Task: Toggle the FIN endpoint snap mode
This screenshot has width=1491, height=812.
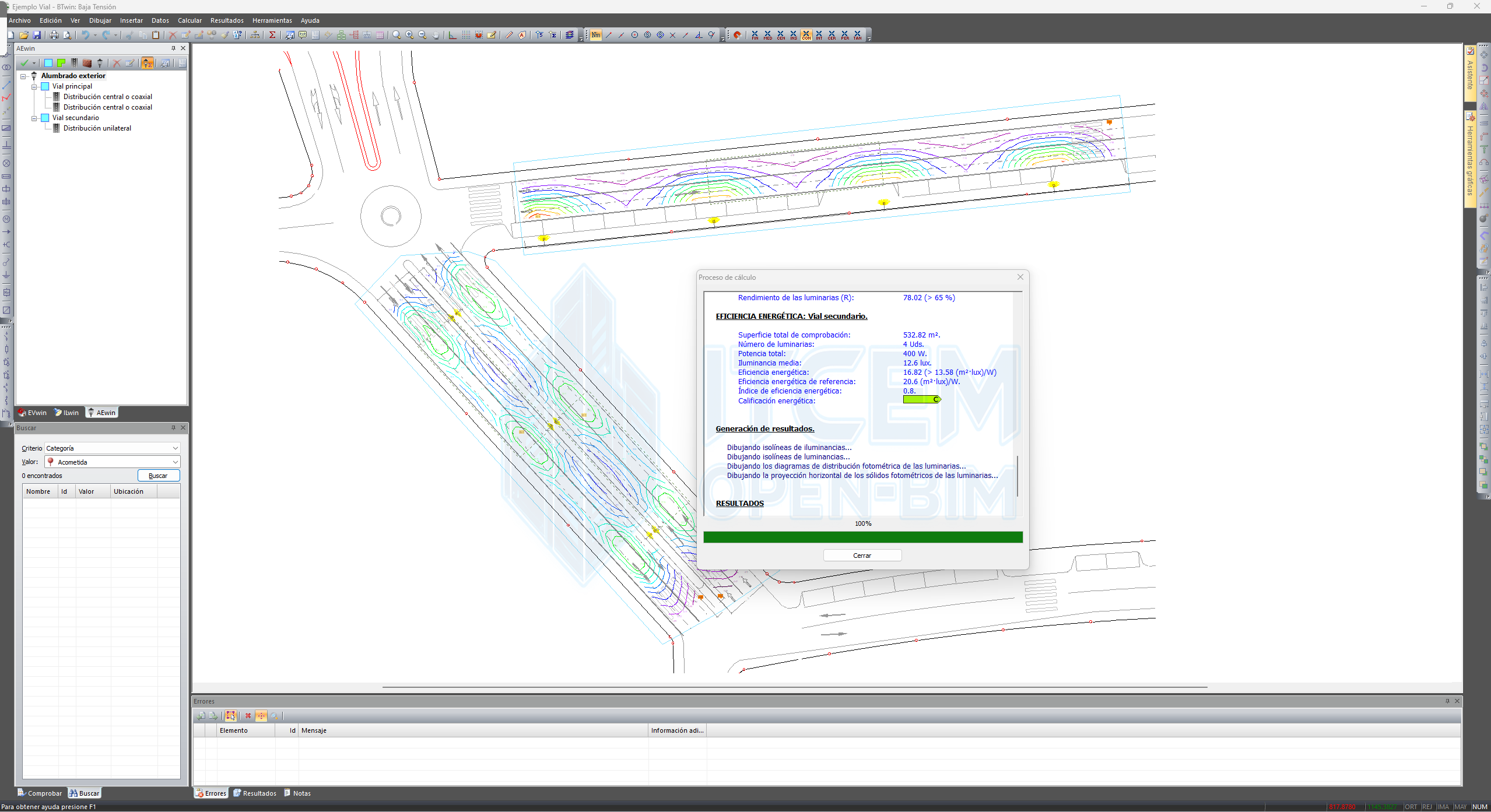Action: pyautogui.click(x=755, y=35)
